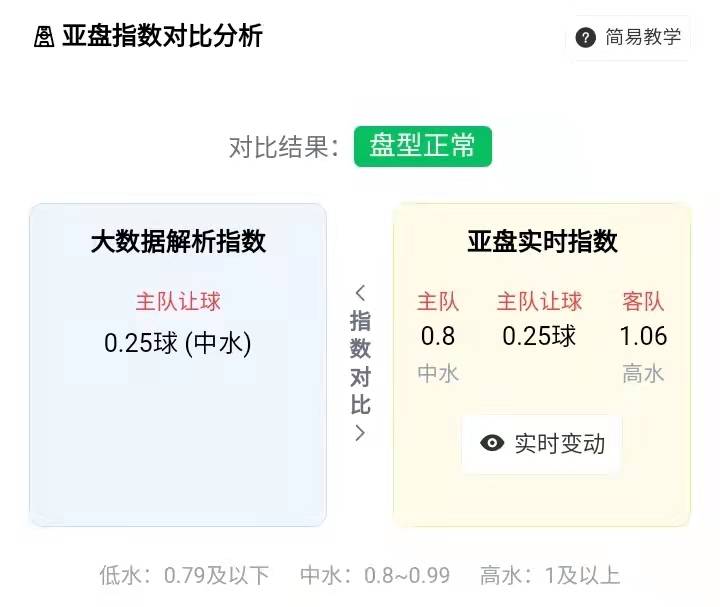Select the 大数据解析指数 card title
This screenshot has width=720, height=607.
178,242
